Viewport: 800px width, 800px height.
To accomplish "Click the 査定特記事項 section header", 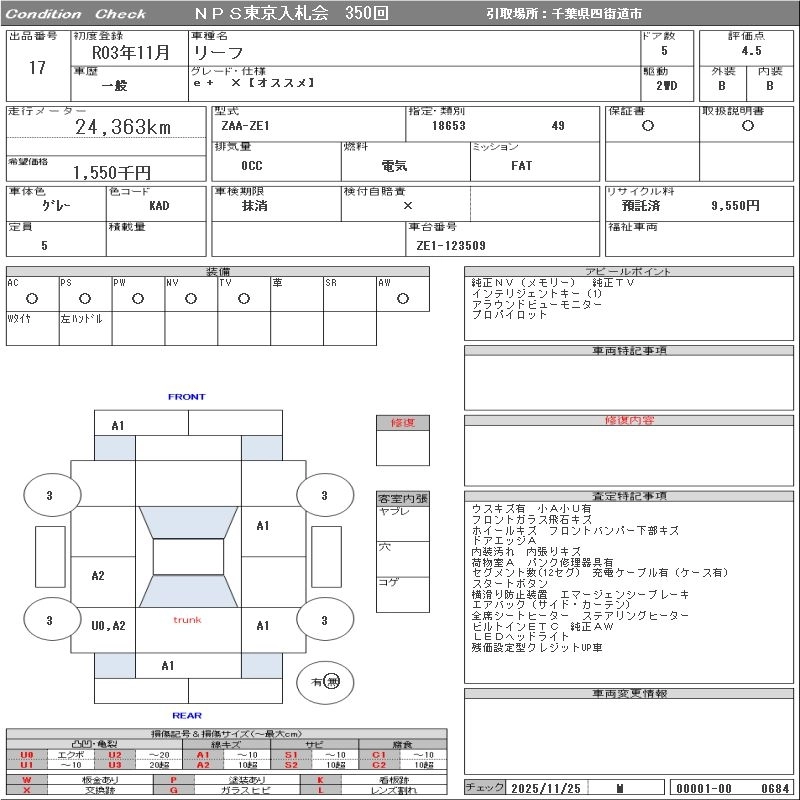I will [x=629, y=496].
